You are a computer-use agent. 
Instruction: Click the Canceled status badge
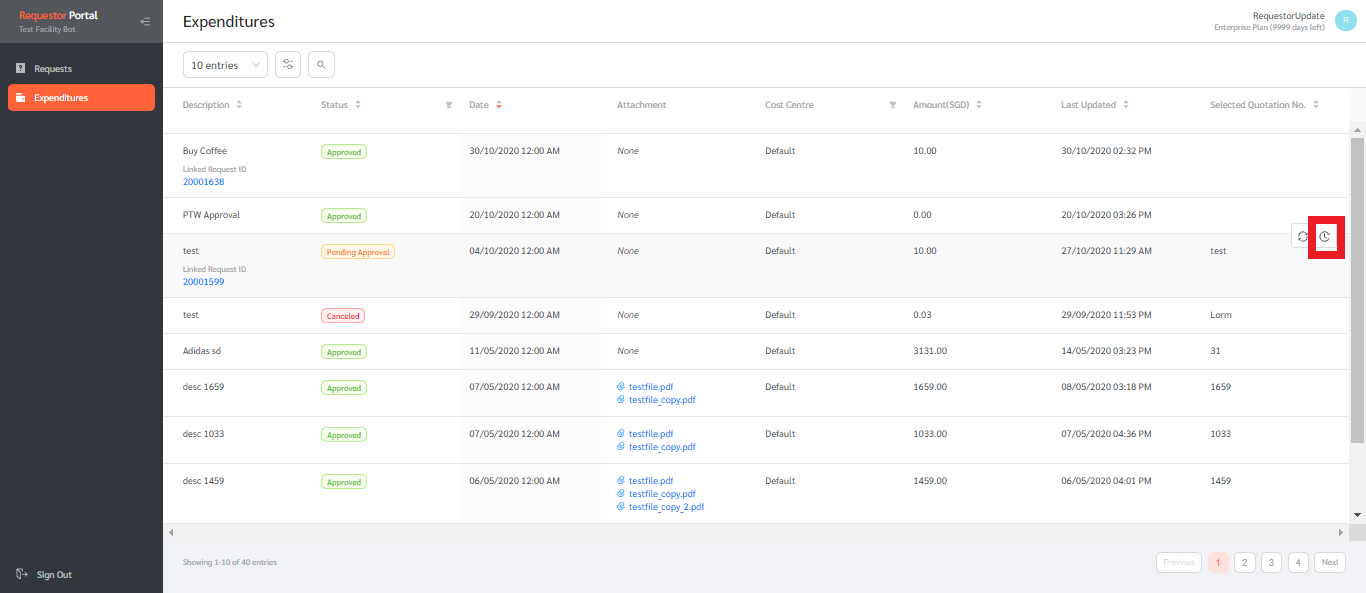click(343, 316)
